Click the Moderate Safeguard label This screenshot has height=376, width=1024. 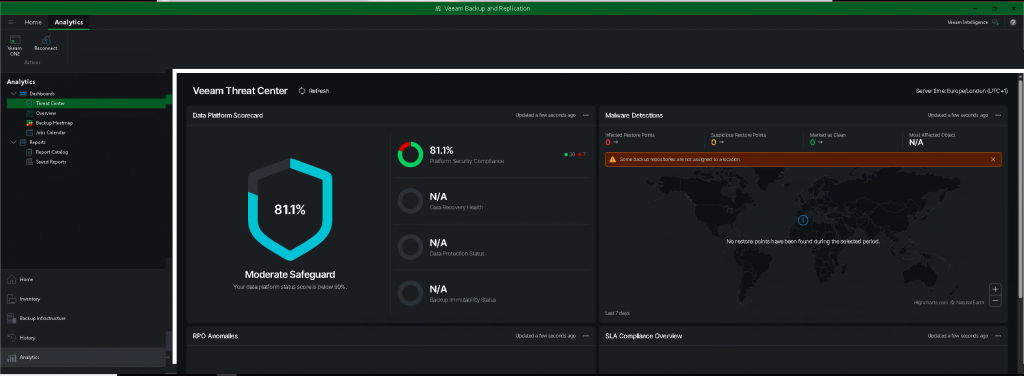[290, 275]
